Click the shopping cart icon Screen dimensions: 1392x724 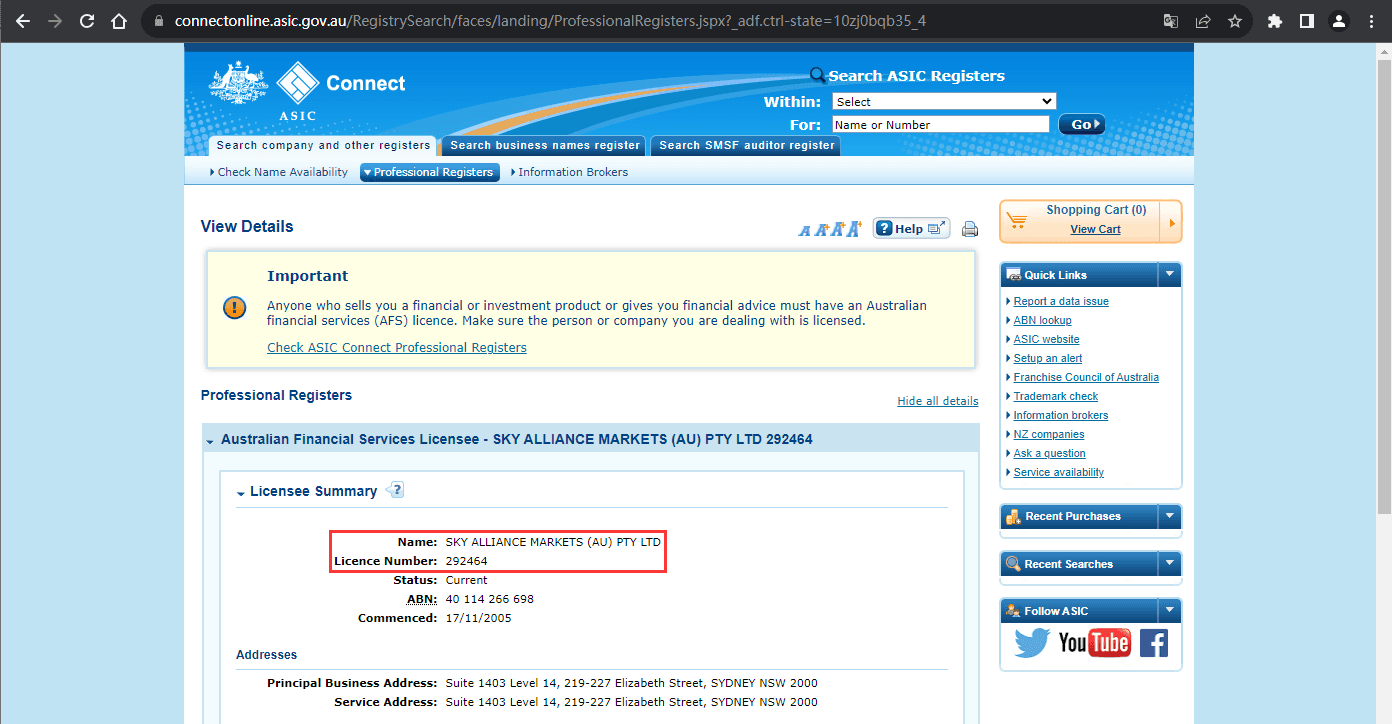pyautogui.click(x=1017, y=220)
